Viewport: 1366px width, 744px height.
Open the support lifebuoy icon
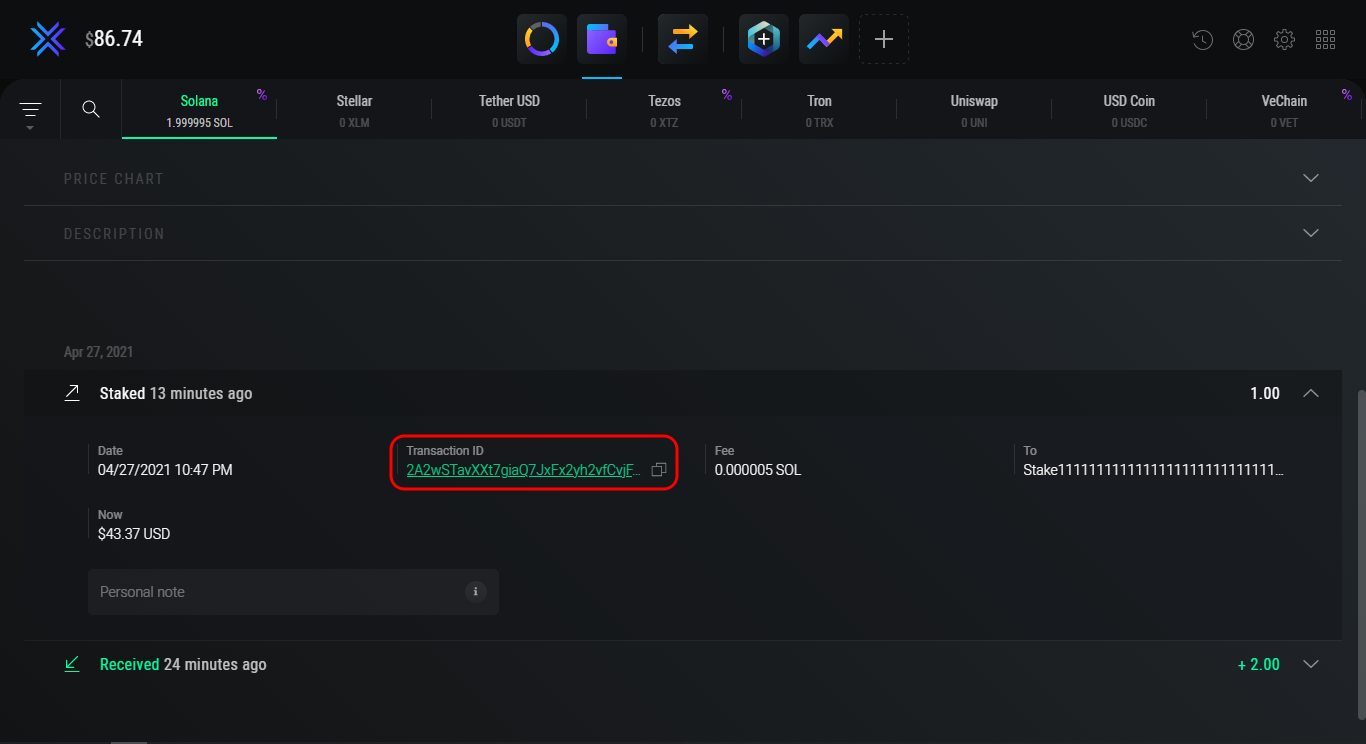pyautogui.click(x=1244, y=40)
